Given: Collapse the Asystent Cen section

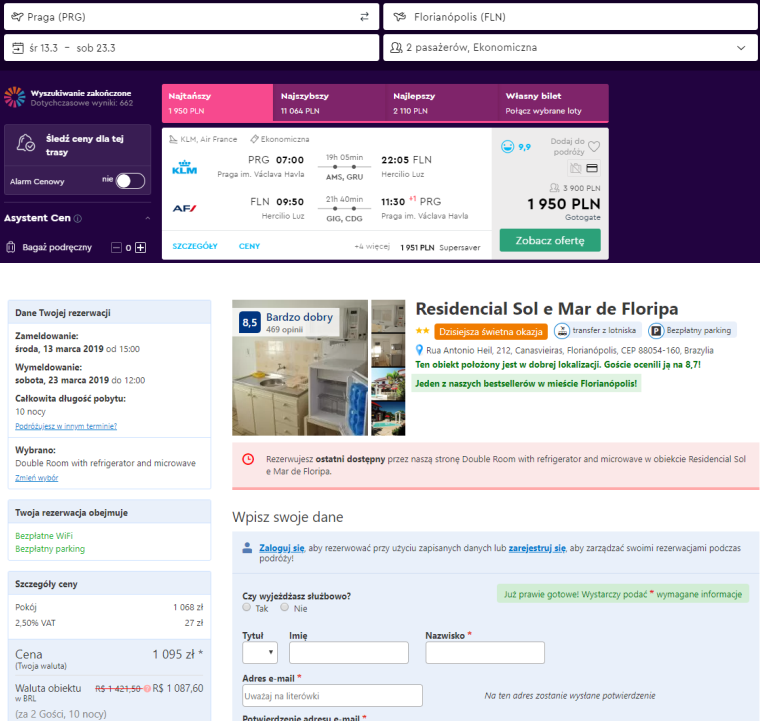Looking at the screenshot, I should tap(147, 218).
